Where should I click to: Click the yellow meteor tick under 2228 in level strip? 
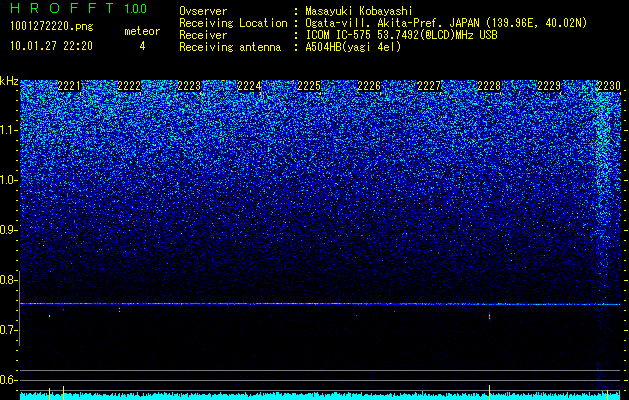coord(489,392)
